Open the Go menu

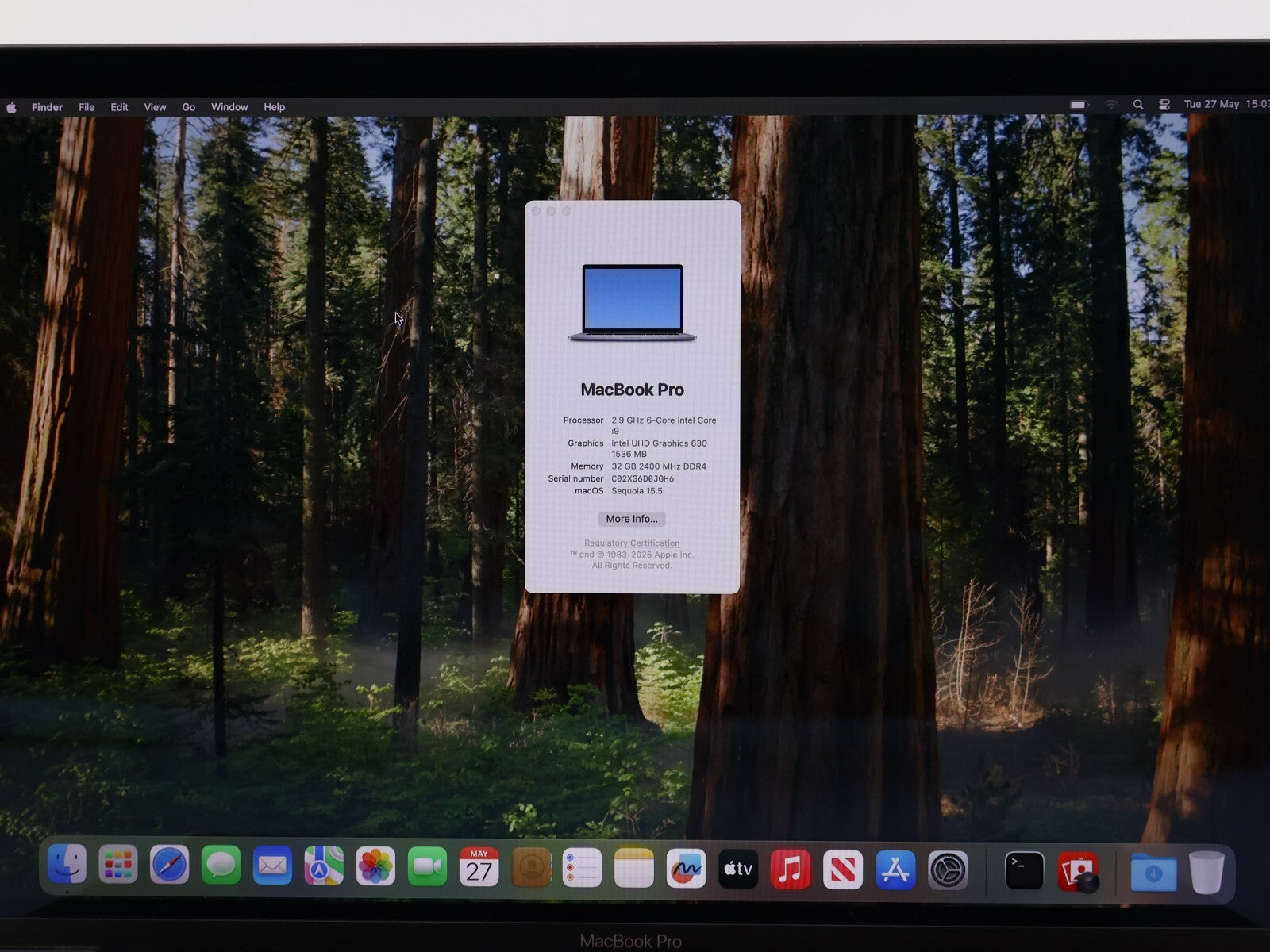pyautogui.click(x=188, y=107)
